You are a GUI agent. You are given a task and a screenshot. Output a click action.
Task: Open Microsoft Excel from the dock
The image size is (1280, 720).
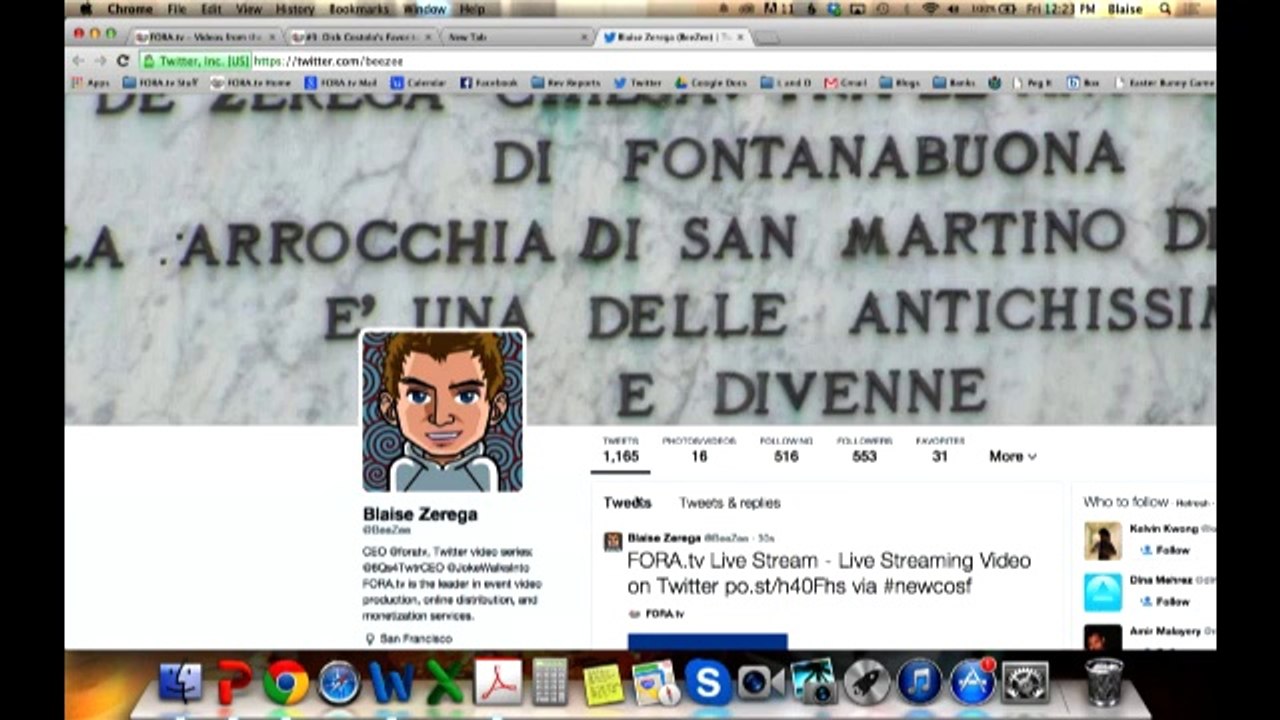tap(444, 683)
